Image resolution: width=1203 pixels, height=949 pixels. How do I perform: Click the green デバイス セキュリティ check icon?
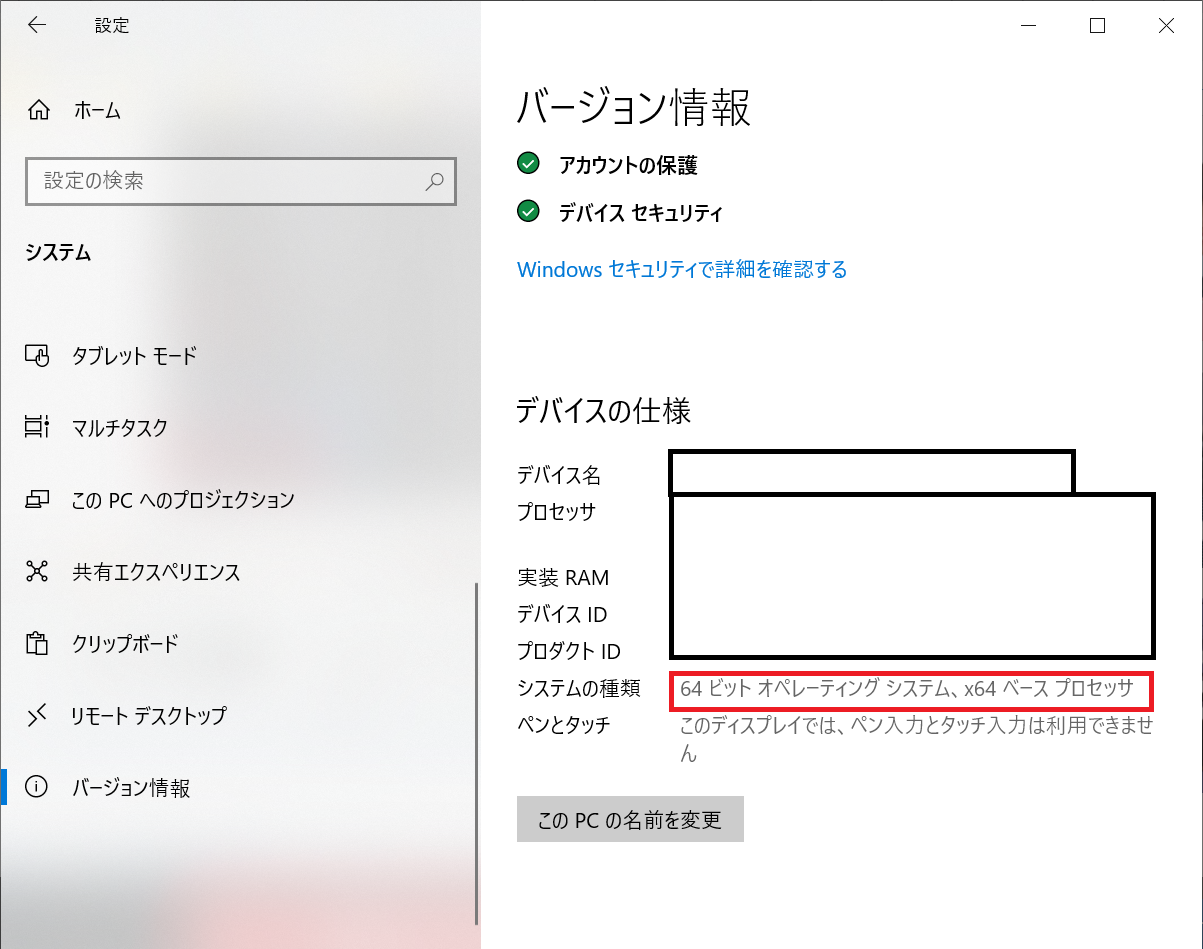point(528,212)
